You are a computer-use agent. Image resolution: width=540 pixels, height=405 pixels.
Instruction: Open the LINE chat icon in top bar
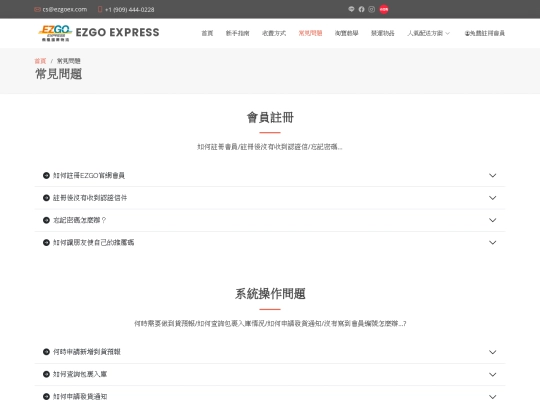pyautogui.click(x=351, y=9)
